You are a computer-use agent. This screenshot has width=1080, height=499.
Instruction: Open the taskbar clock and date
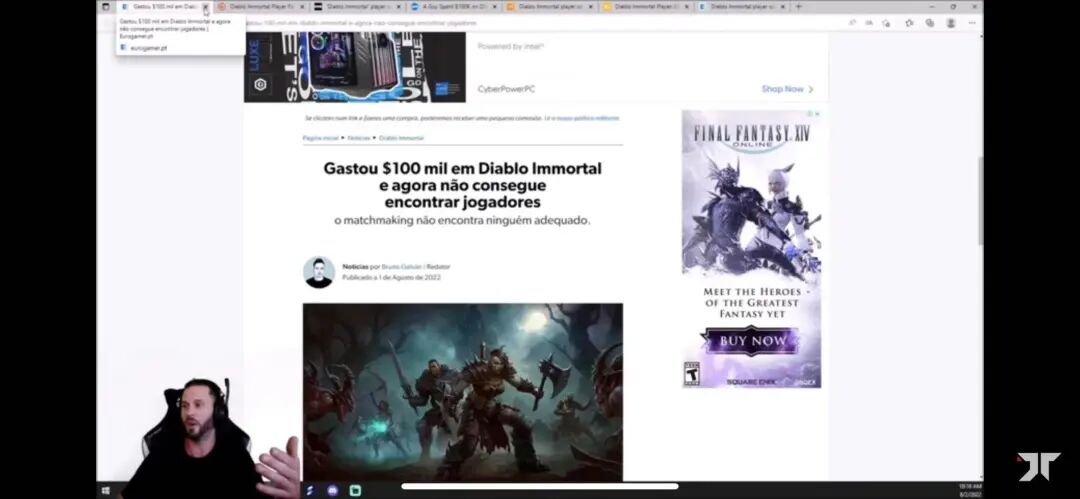(970, 490)
